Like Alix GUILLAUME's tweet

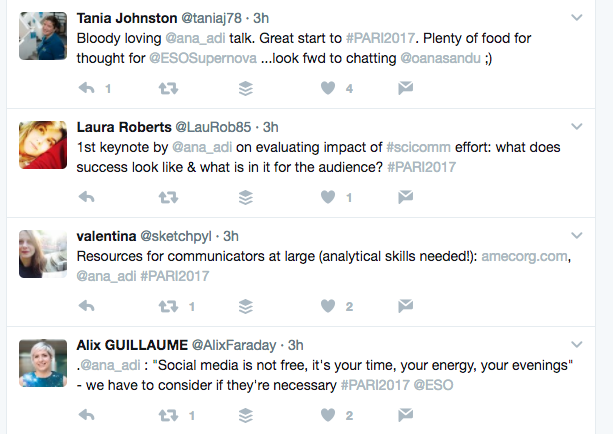[x=326, y=414]
